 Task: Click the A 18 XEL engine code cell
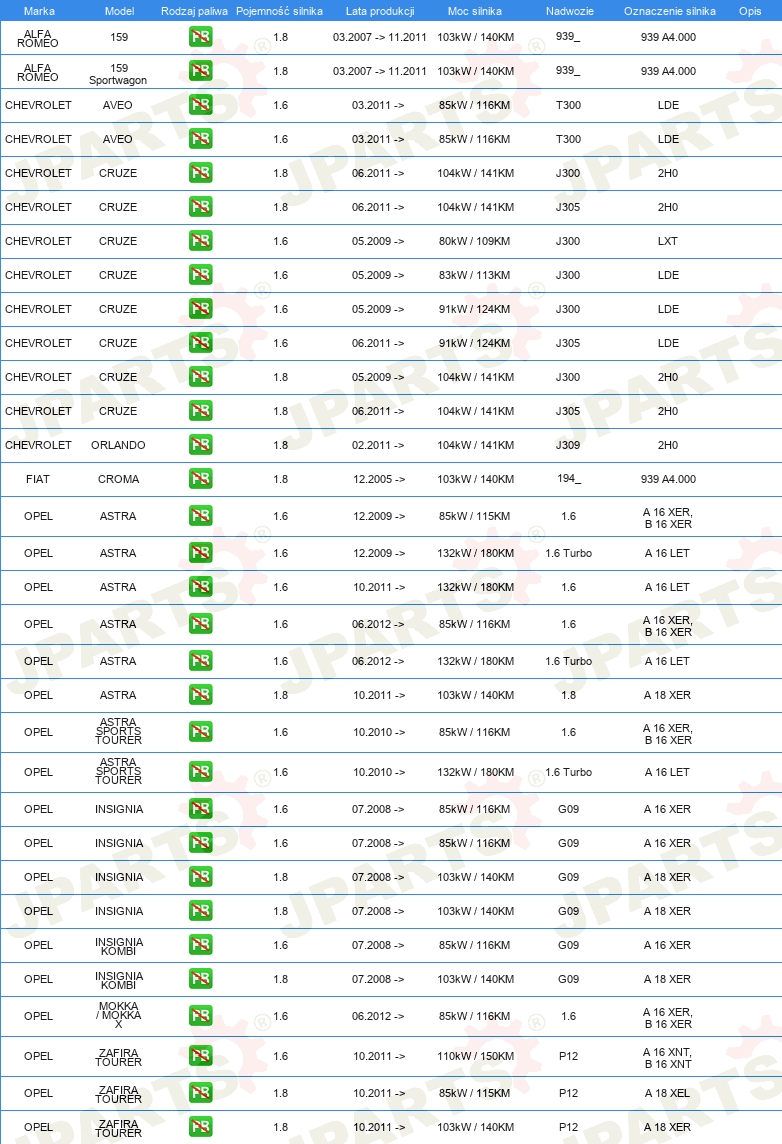[x=667, y=1093]
